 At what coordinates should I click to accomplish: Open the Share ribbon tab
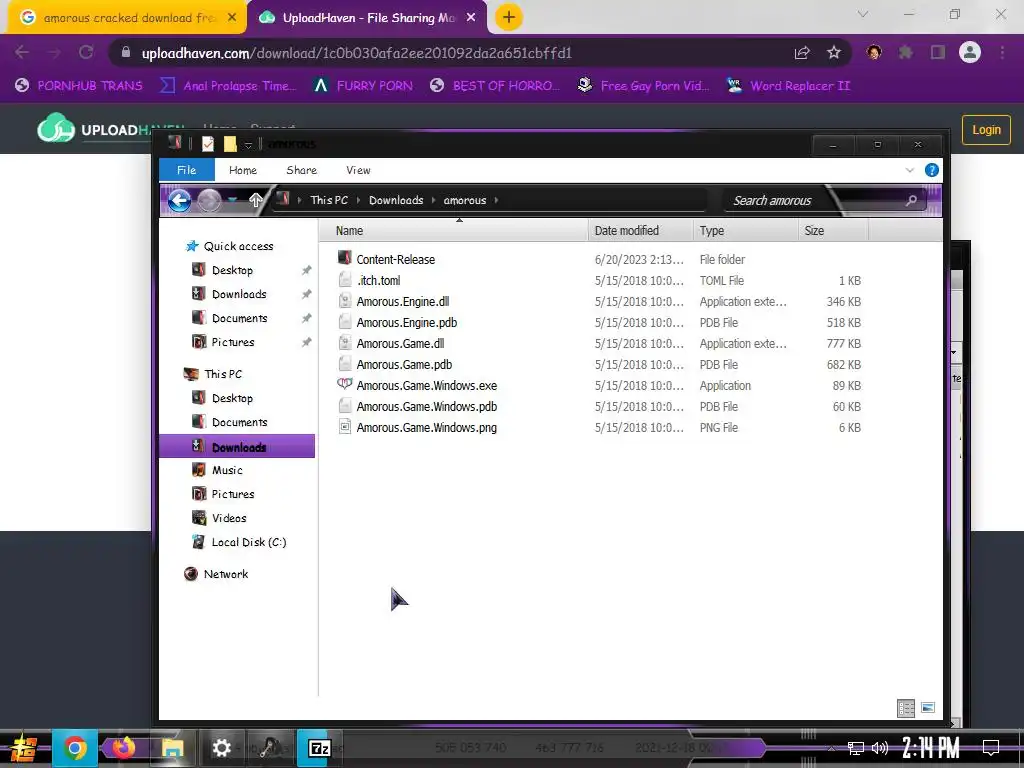point(302,170)
